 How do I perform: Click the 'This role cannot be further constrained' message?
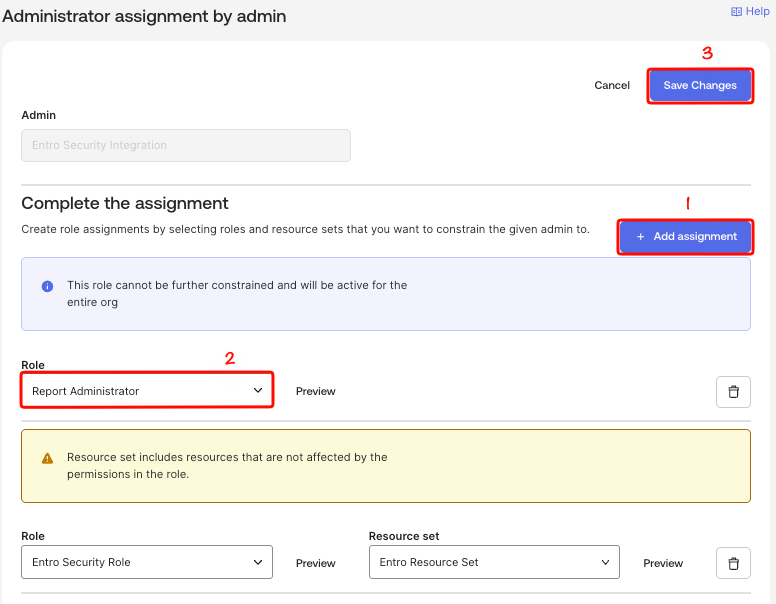(237, 294)
